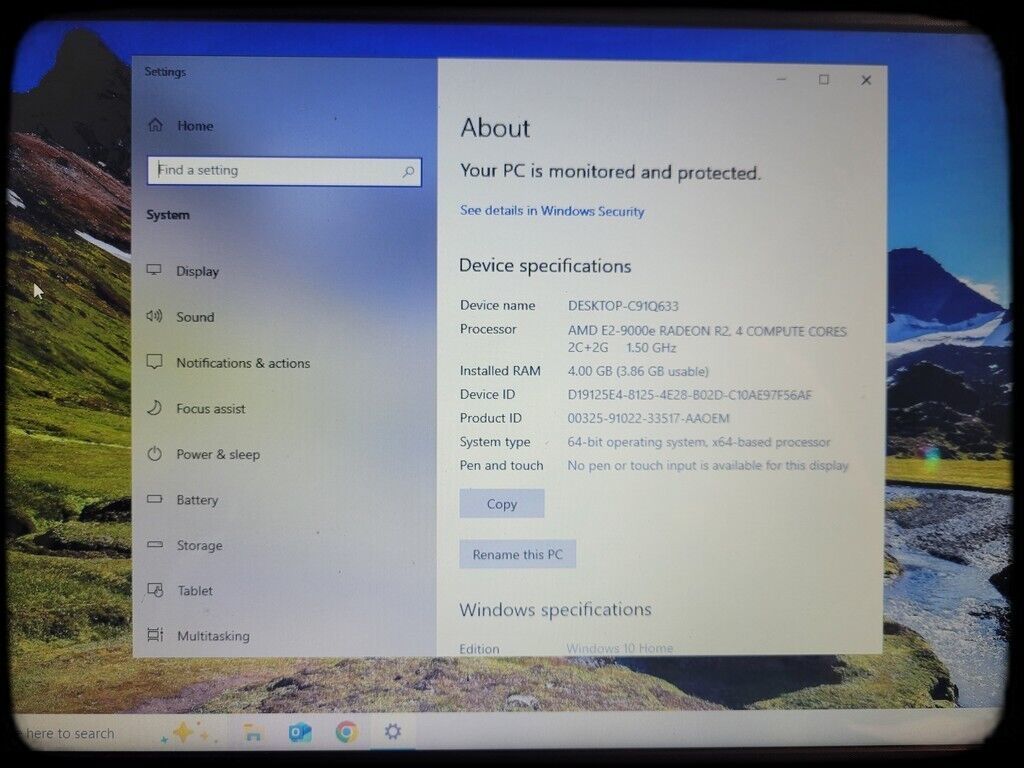
Task: Click the Windows 10 Home edition value
Action: 619,648
